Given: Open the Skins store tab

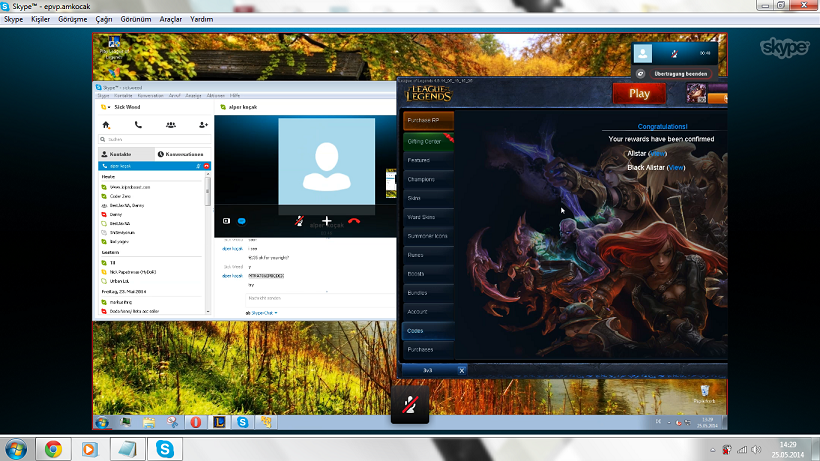Looking at the screenshot, I should pos(428,198).
